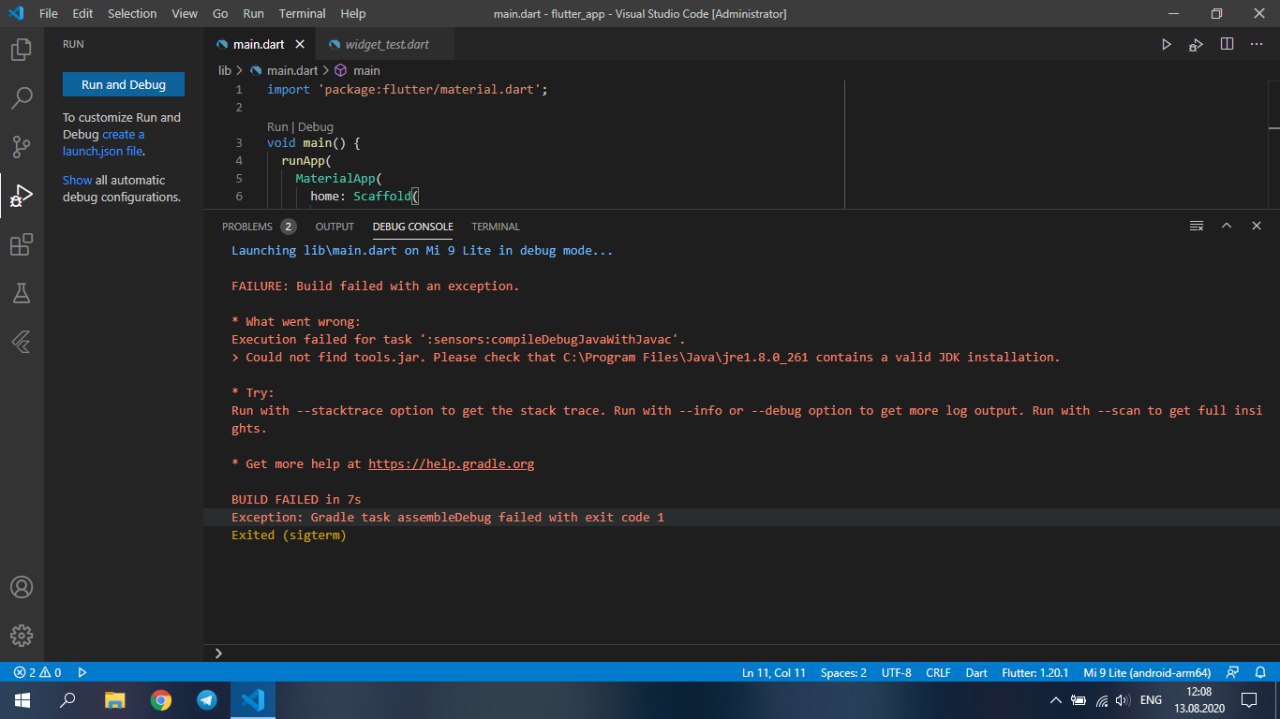This screenshot has width=1280, height=719.
Task: Open Google Chrome from taskbar
Action: click(161, 700)
